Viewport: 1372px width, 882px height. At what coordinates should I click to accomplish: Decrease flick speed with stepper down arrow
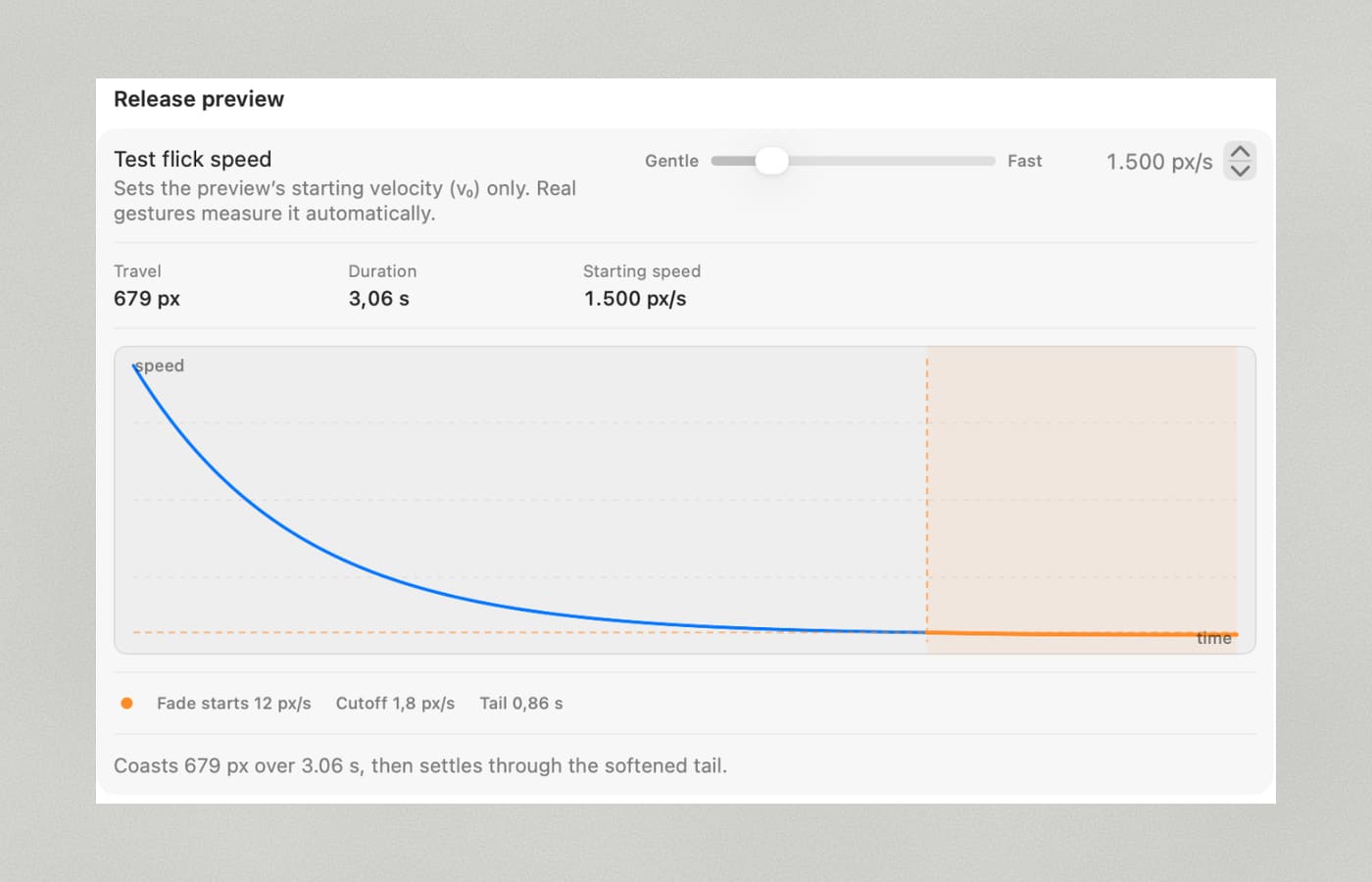[1240, 171]
